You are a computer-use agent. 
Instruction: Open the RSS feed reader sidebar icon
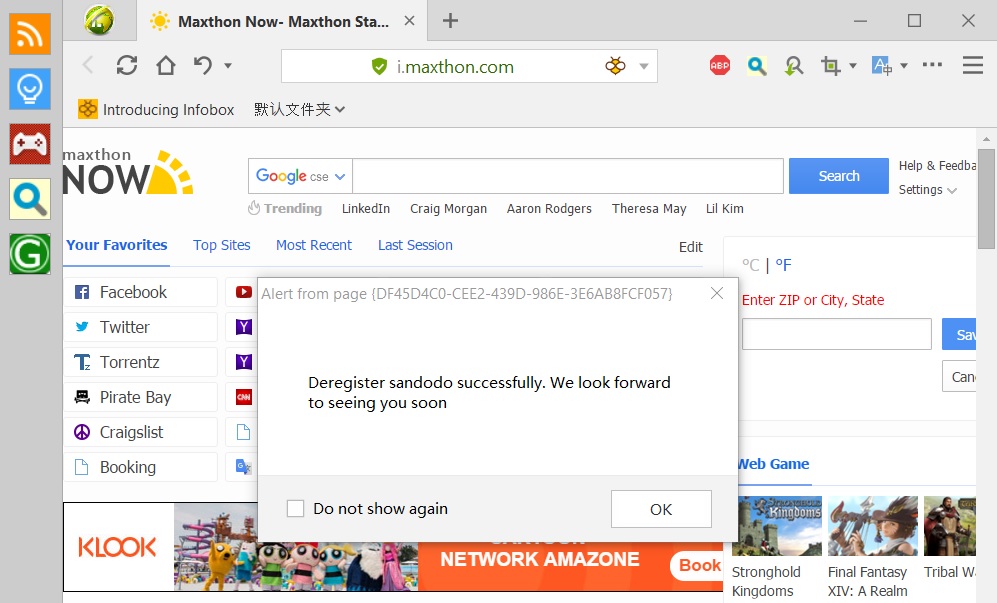pyautogui.click(x=30, y=34)
